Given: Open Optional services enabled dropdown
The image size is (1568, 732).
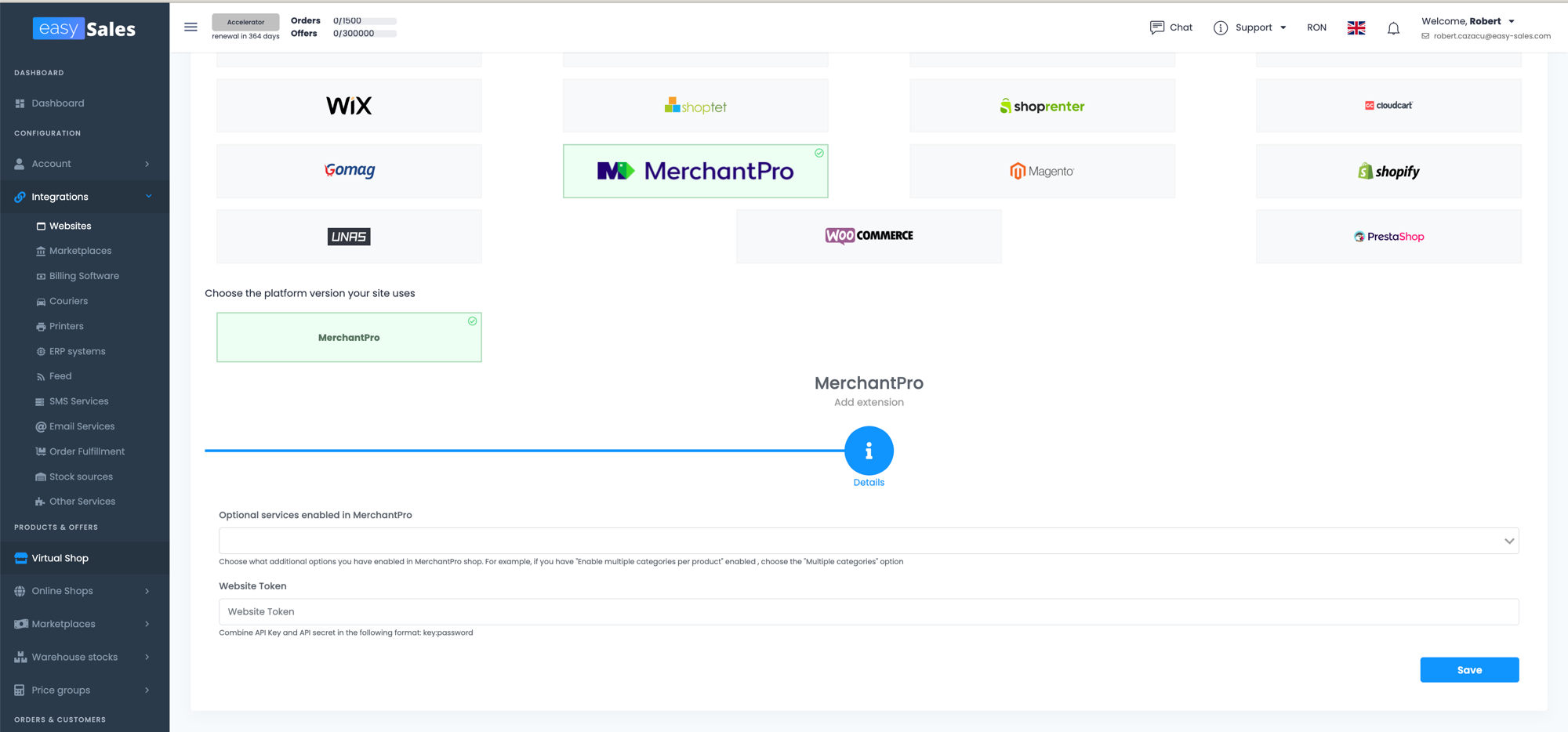Looking at the screenshot, I should click(x=869, y=541).
